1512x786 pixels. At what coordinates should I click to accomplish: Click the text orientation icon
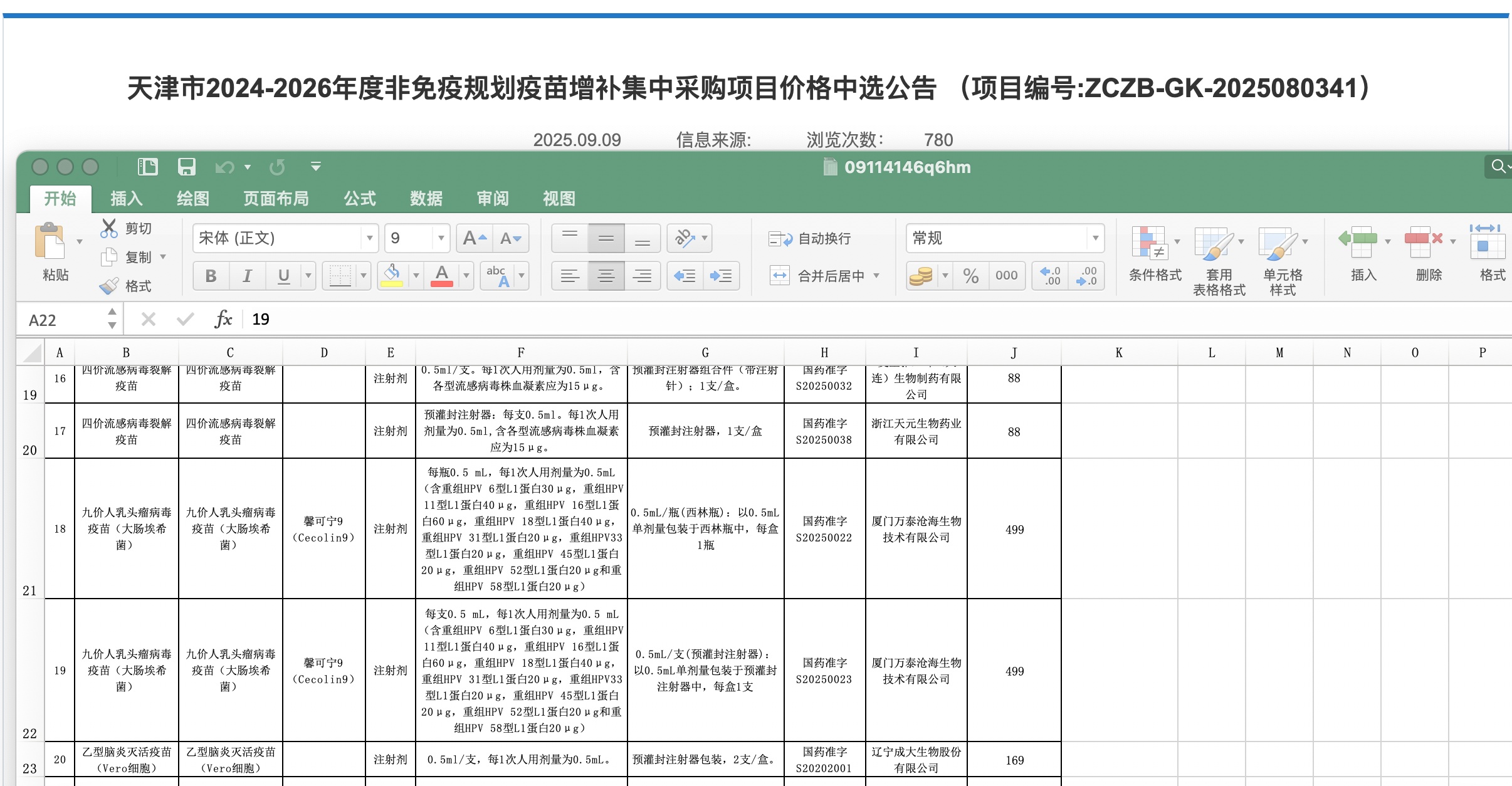[x=685, y=238]
